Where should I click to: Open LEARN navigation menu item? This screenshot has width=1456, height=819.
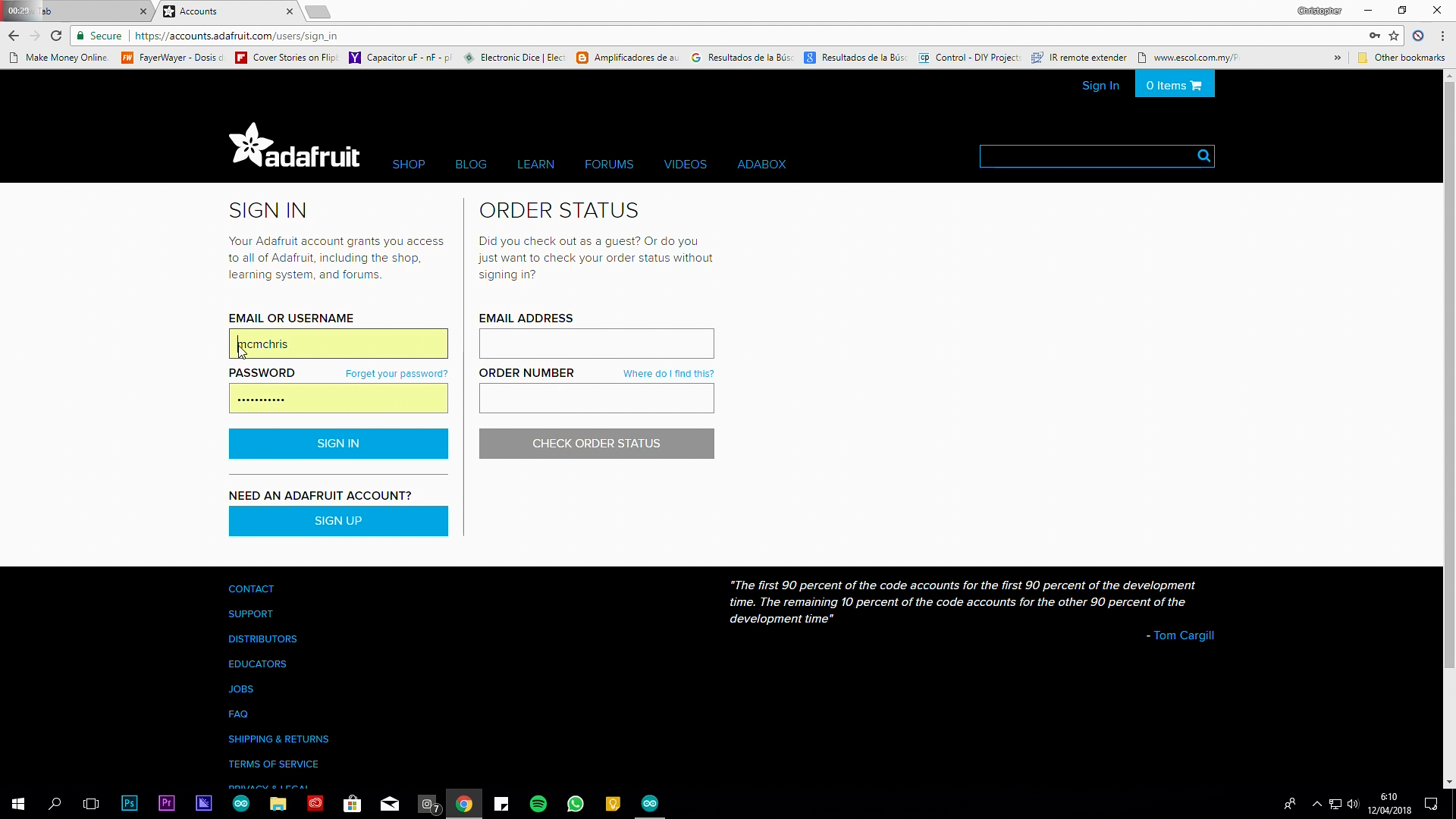click(x=535, y=165)
